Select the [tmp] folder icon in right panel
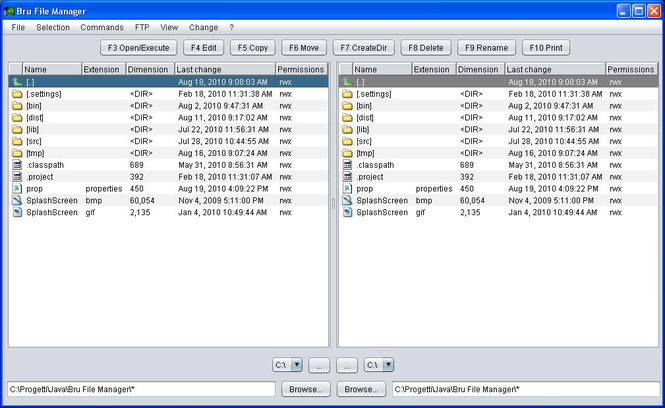This screenshot has height=408, width=665. coord(347,153)
